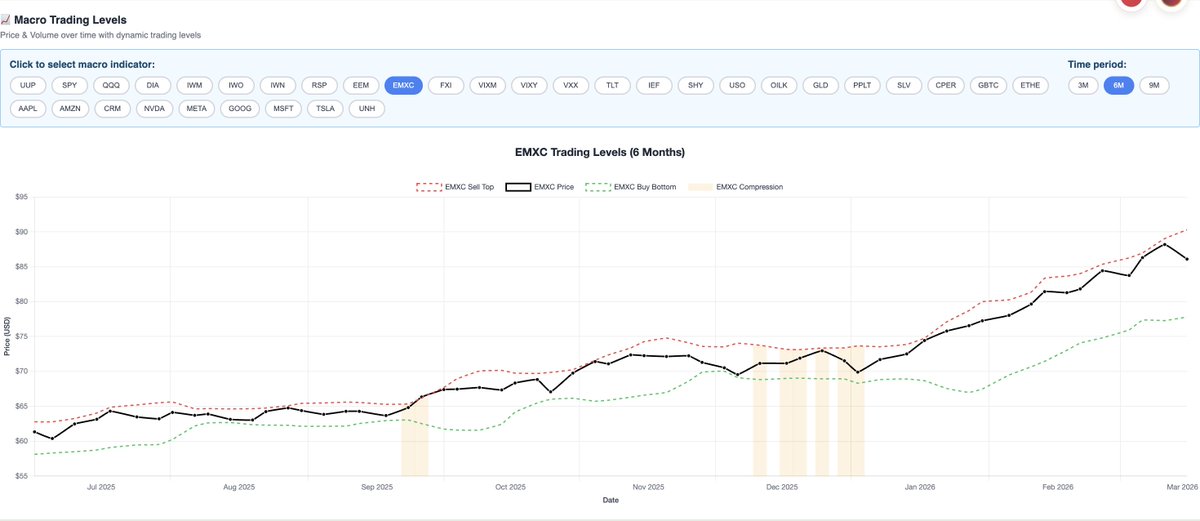Image resolution: width=1200 pixels, height=521 pixels.
Task: Toggle EMXC Buy Bottom legend series
Action: [630, 187]
